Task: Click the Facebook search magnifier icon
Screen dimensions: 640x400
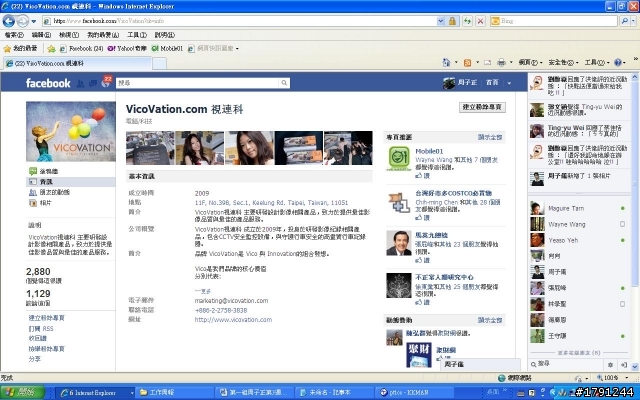Action: 284,83
